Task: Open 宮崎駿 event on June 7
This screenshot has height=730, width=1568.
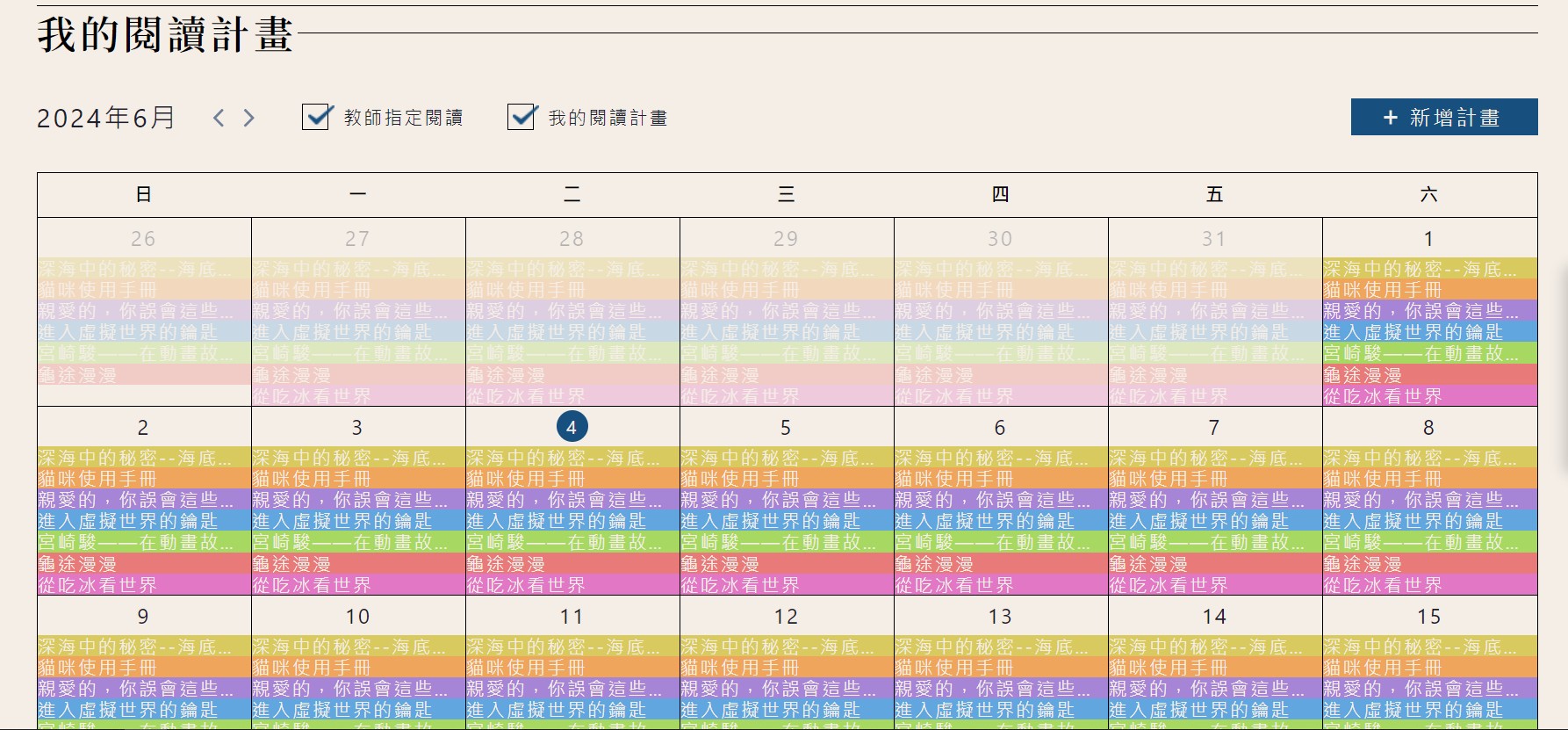Action: (1214, 543)
